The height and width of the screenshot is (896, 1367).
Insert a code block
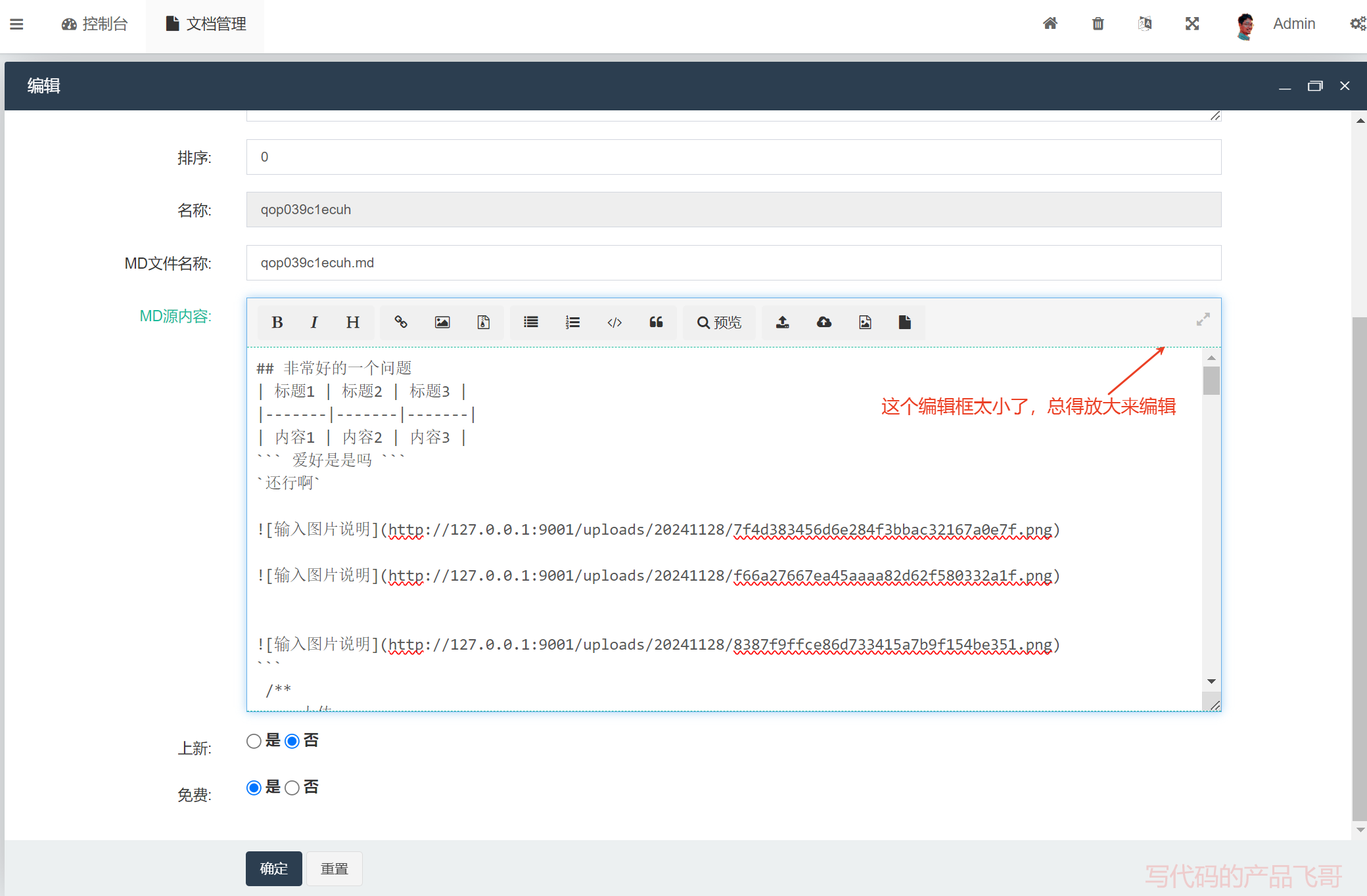coord(614,323)
